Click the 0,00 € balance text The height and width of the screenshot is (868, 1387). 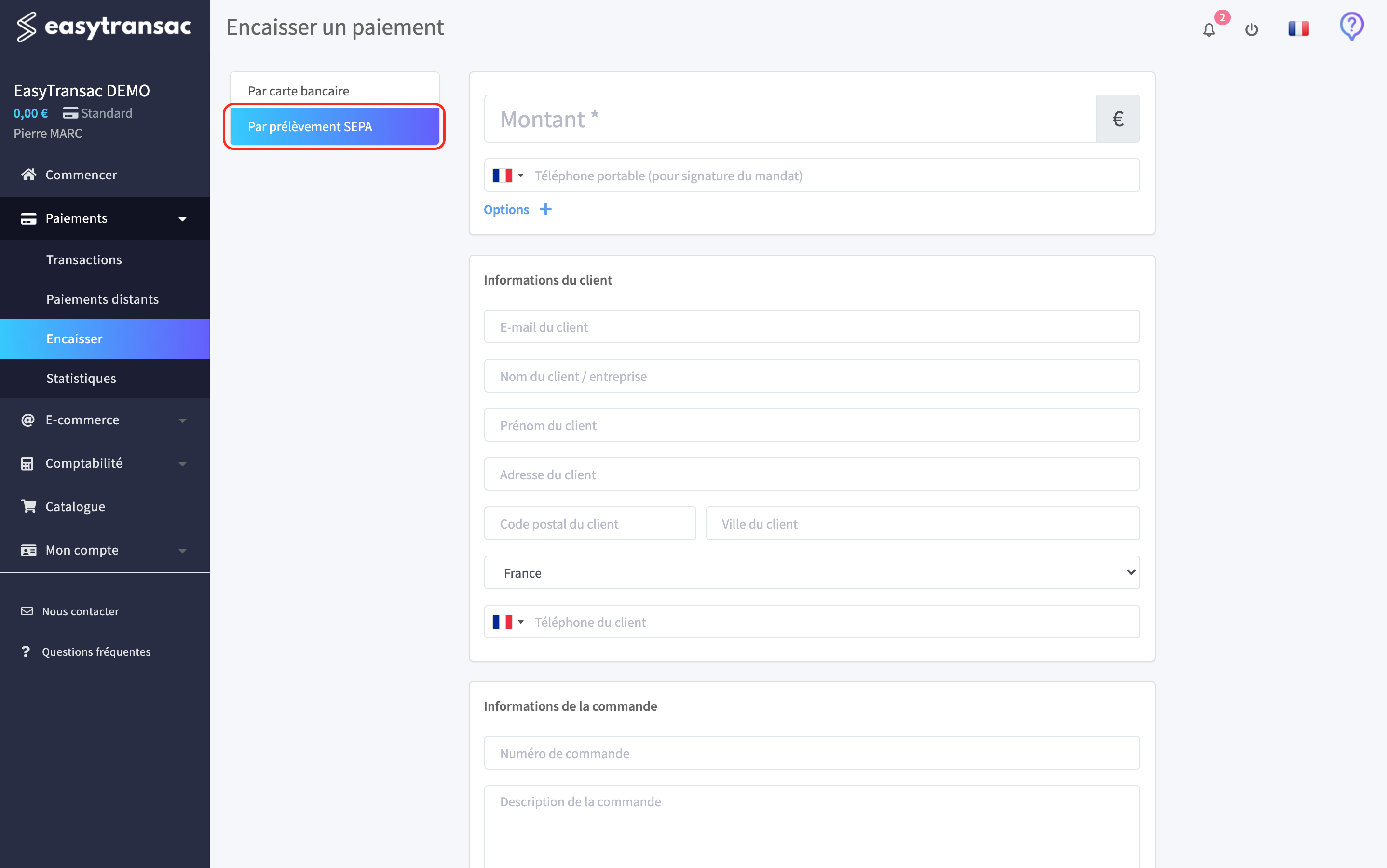click(x=30, y=113)
